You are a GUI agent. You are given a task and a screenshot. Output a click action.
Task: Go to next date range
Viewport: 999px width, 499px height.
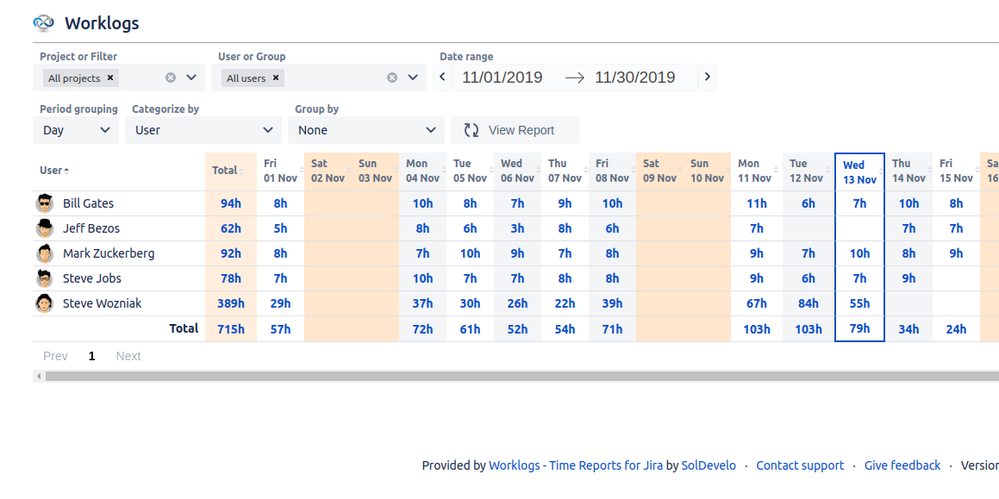(707, 78)
